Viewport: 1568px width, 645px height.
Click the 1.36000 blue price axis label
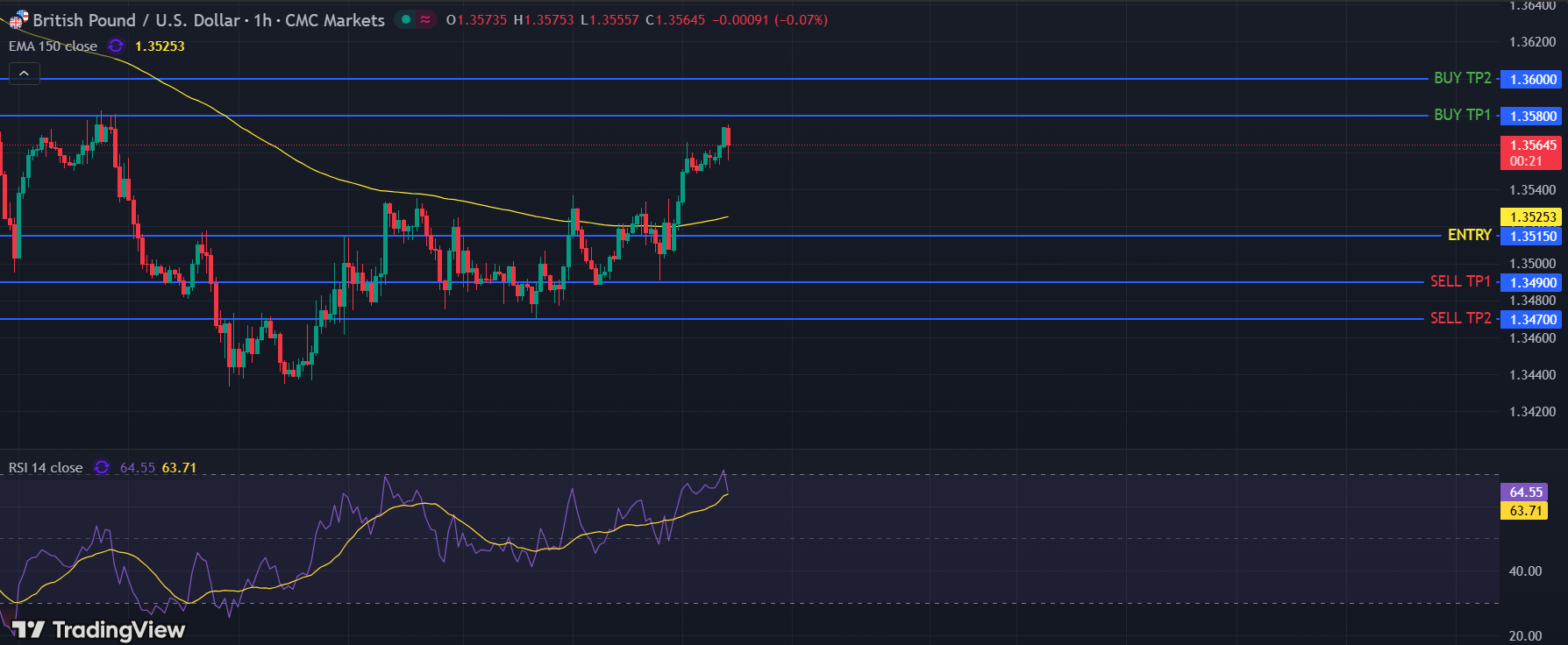click(1532, 80)
